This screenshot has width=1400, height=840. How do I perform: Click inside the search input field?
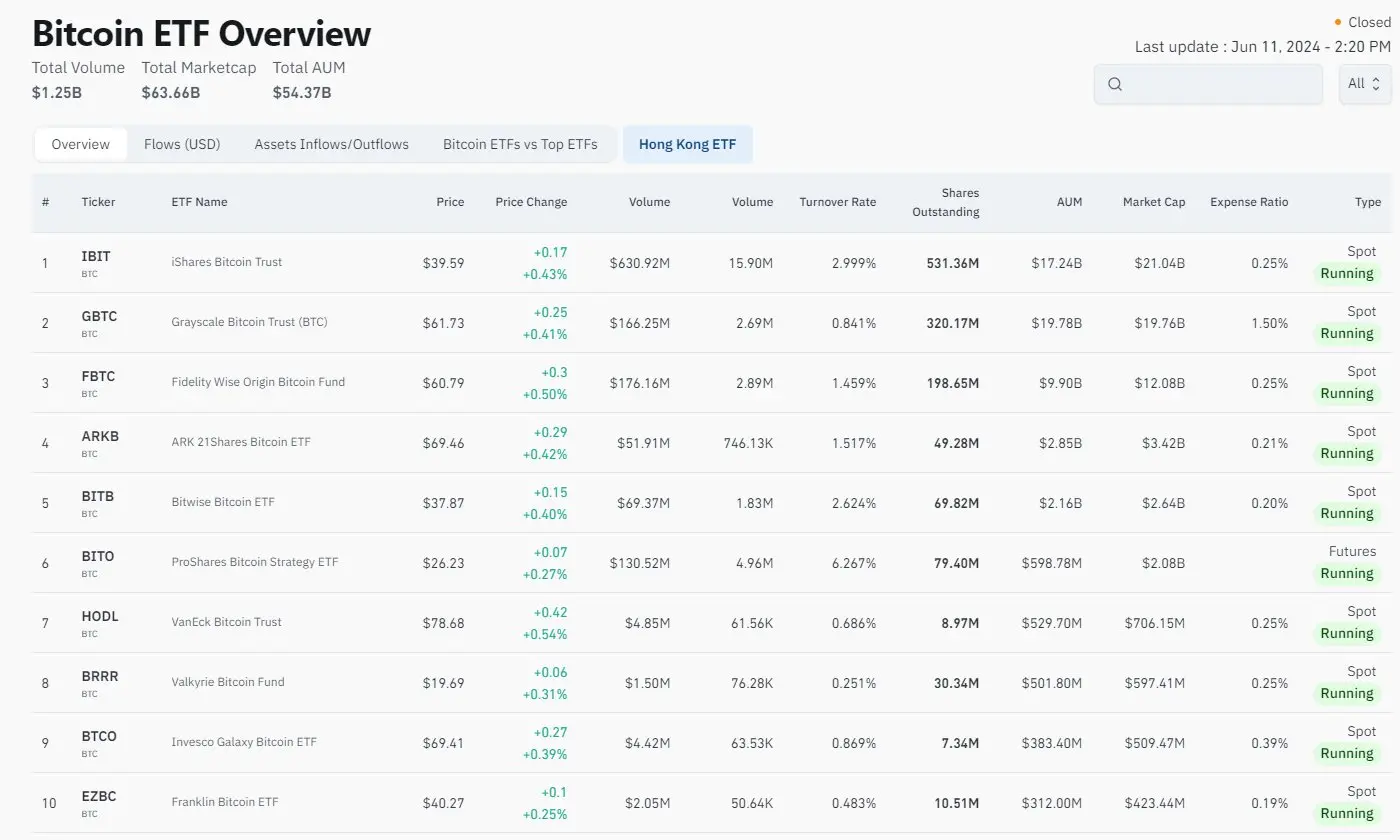tap(1210, 84)
